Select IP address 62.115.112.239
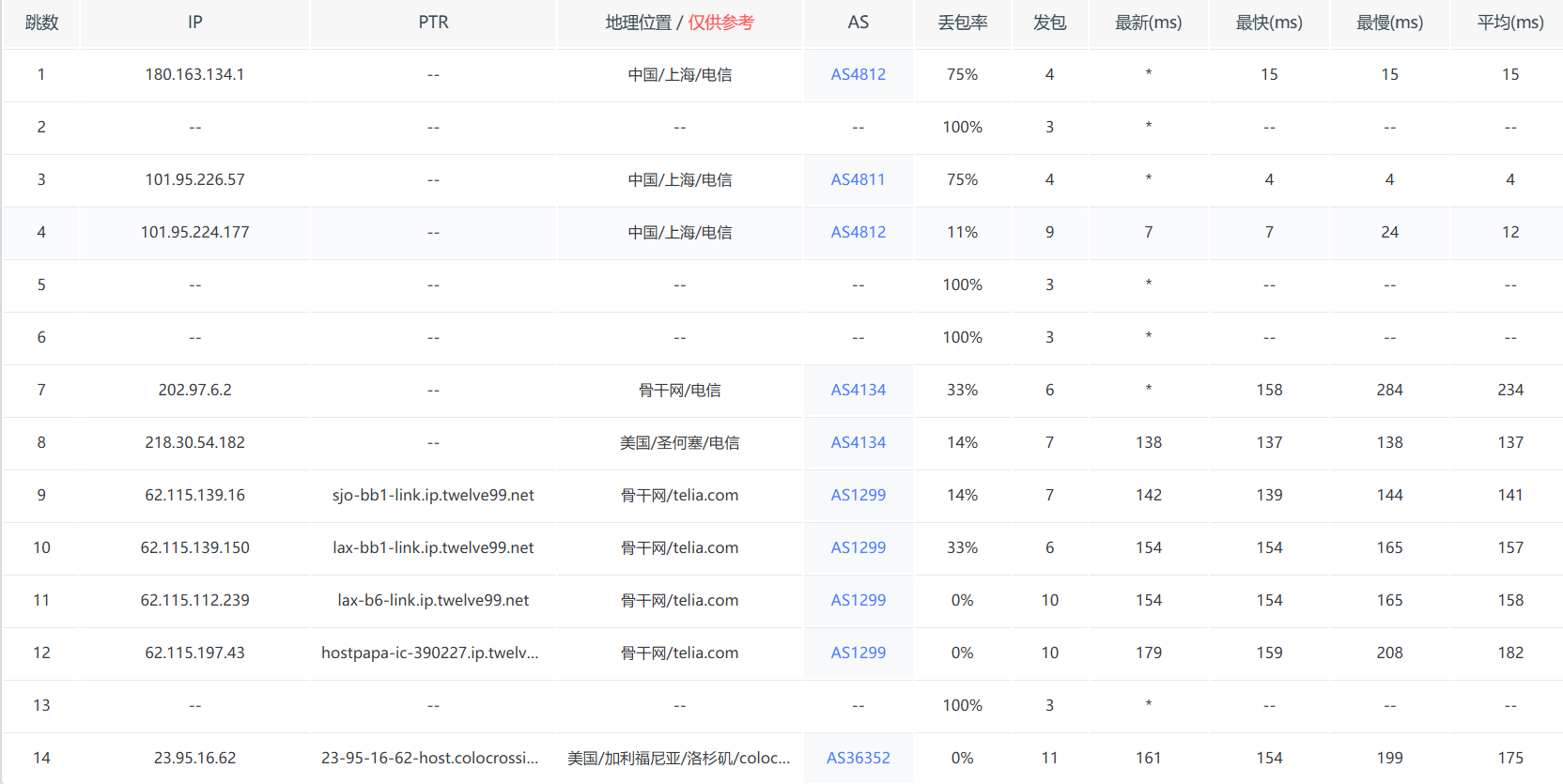The image size is (1563, 784). 194,600
